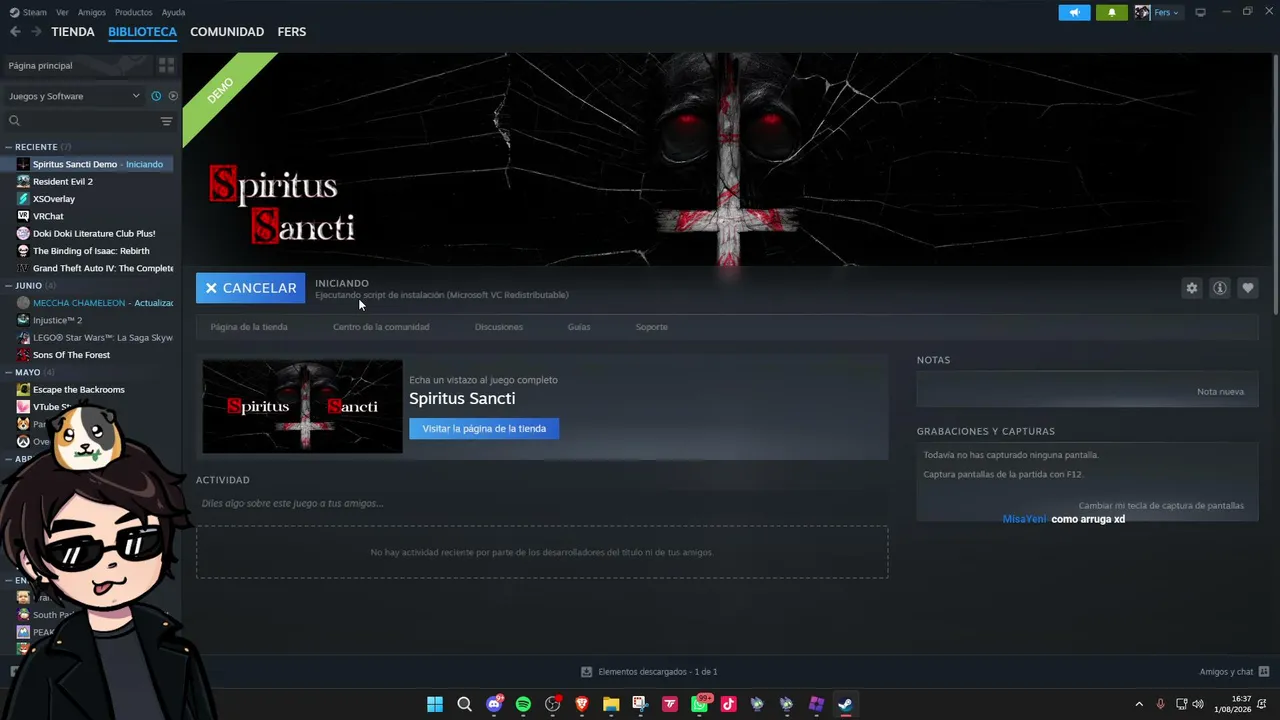This screenshot has width=1280, height=720.
Task: Go to the TIENDA tab
Action: (x=73, y=32)
